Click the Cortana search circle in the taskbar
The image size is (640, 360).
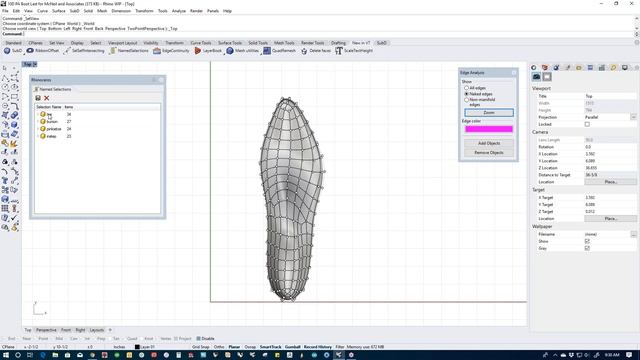(18, 355)
